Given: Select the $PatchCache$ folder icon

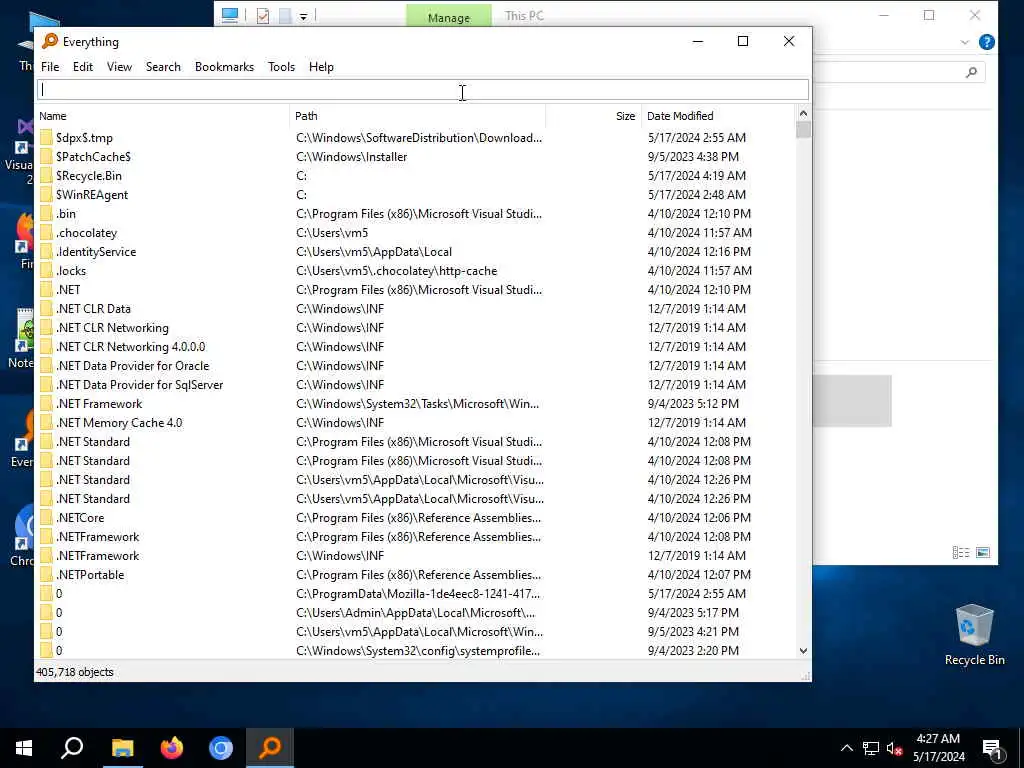Looking at the screenshot, I should [x=46, y=157].
